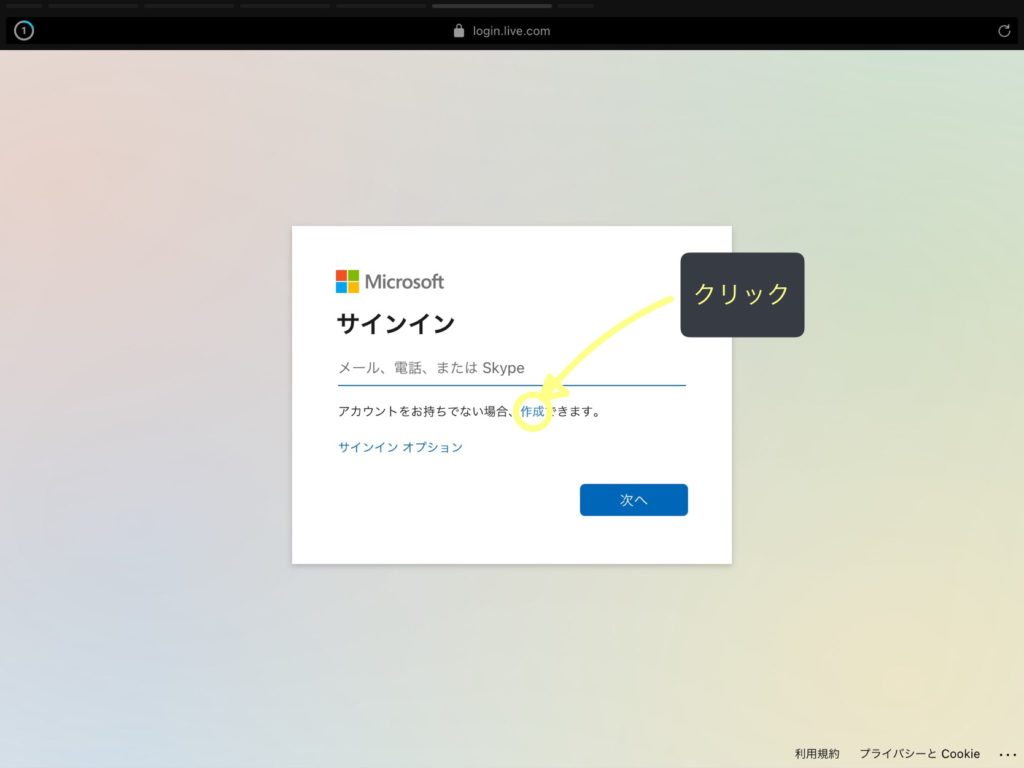Focus the メール、電話、または Skype field
The image size is (1024, 768).
pos(511,368)
